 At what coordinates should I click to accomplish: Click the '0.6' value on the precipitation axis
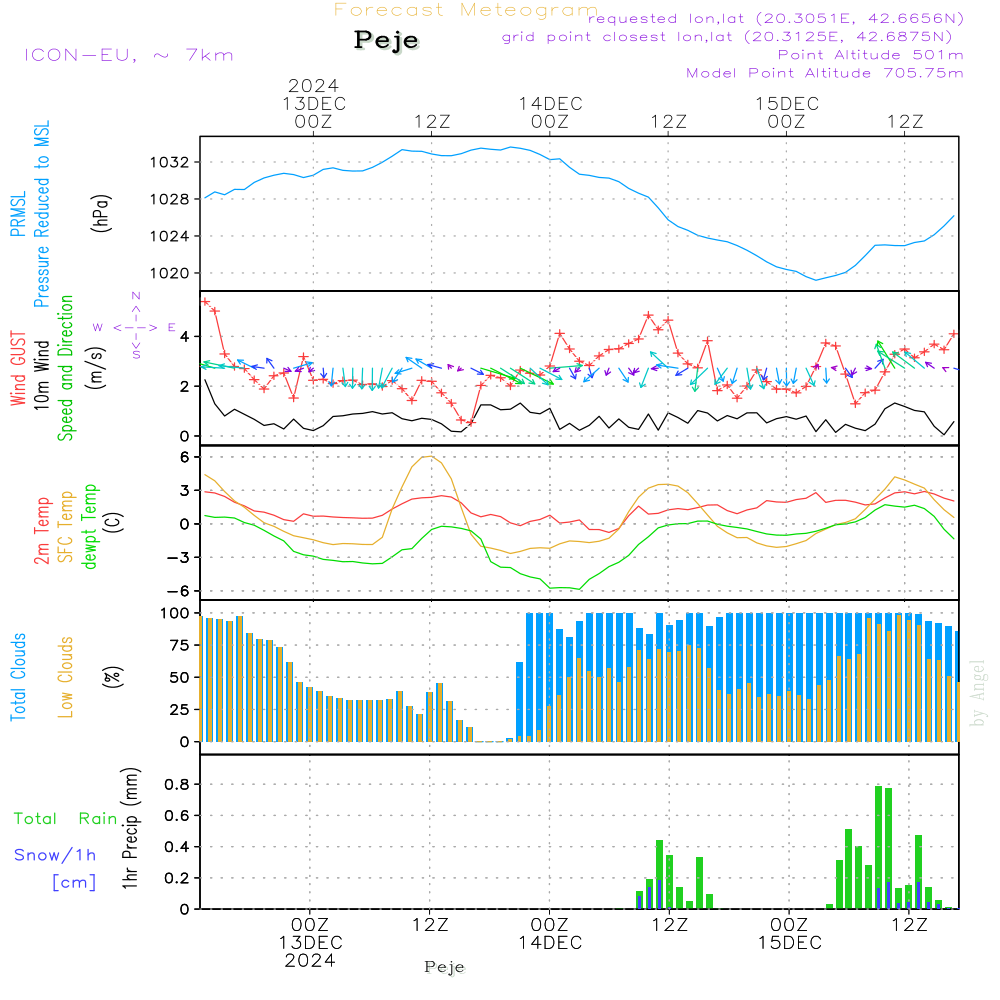coord(177,816)
